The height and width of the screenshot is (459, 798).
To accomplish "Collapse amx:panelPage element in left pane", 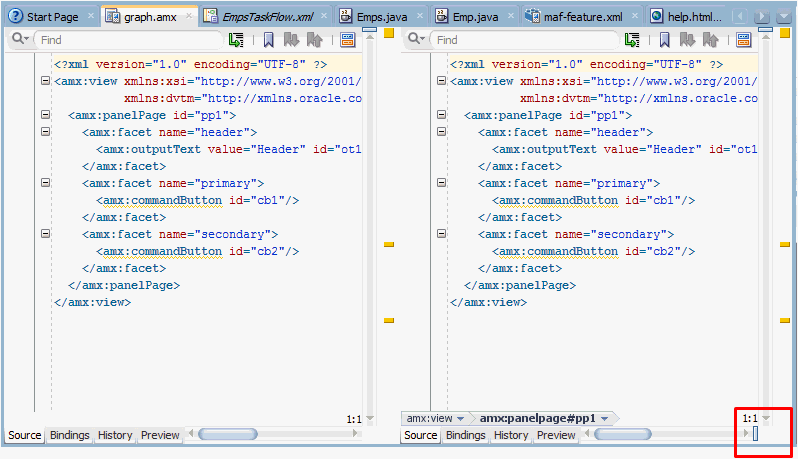I will pos(45,115).
